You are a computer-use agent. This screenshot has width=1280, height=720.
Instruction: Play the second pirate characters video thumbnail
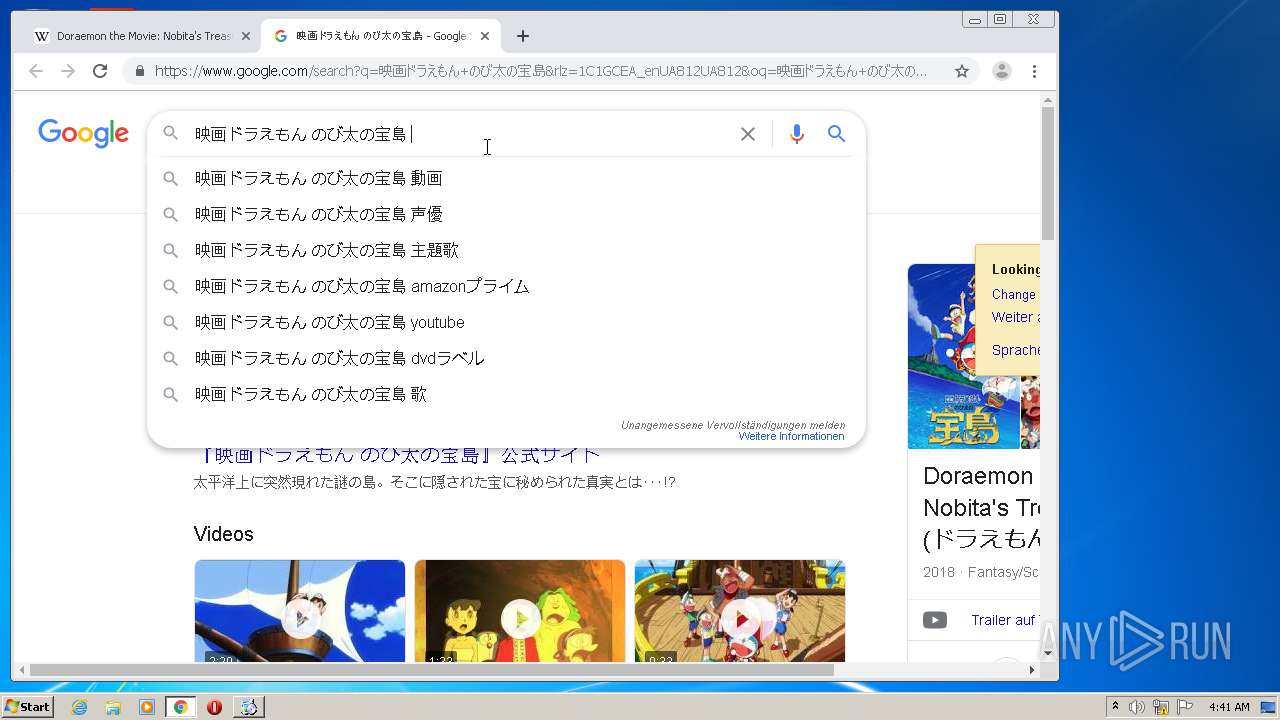[520, 611]
